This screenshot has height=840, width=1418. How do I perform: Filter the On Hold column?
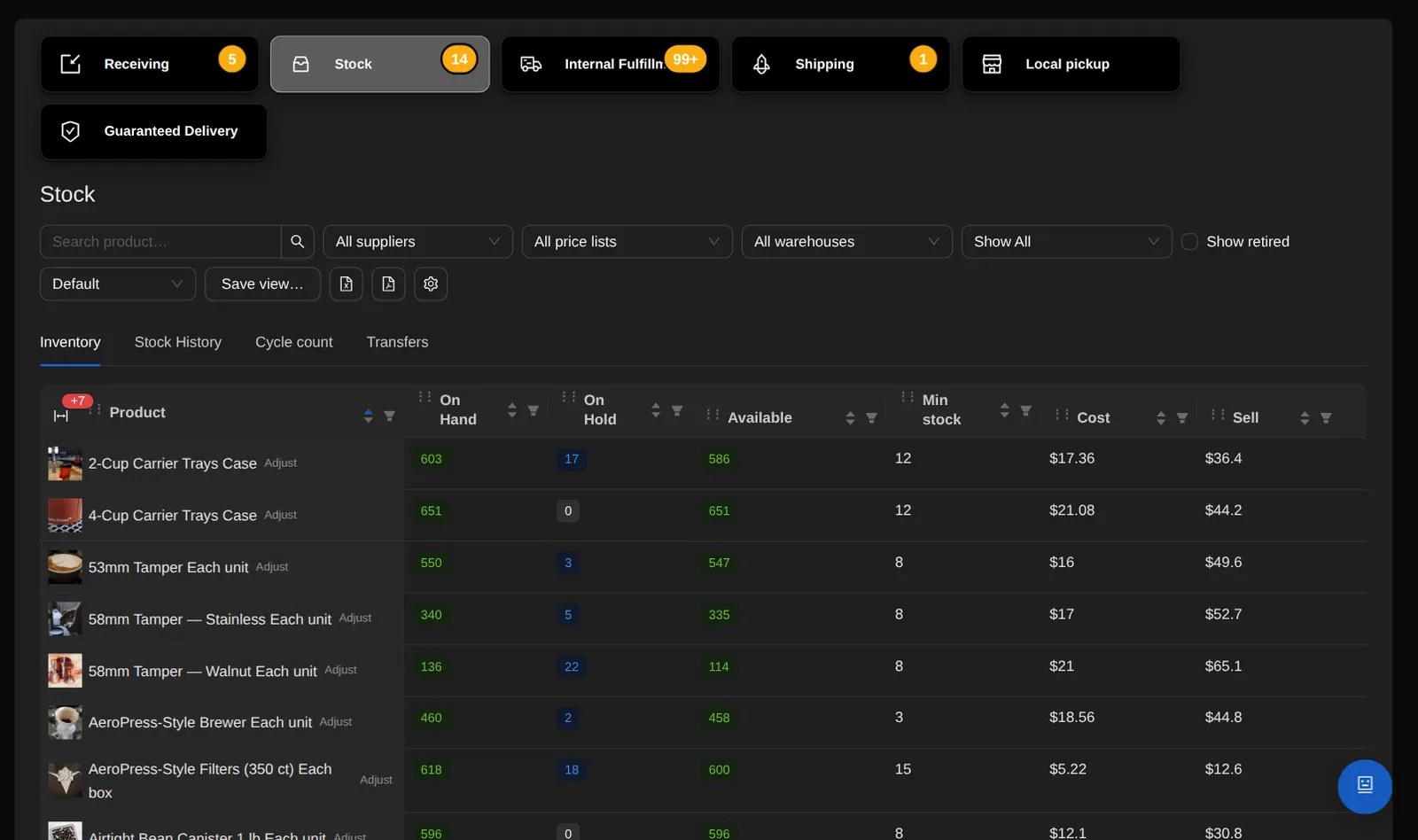coord(677,410)
